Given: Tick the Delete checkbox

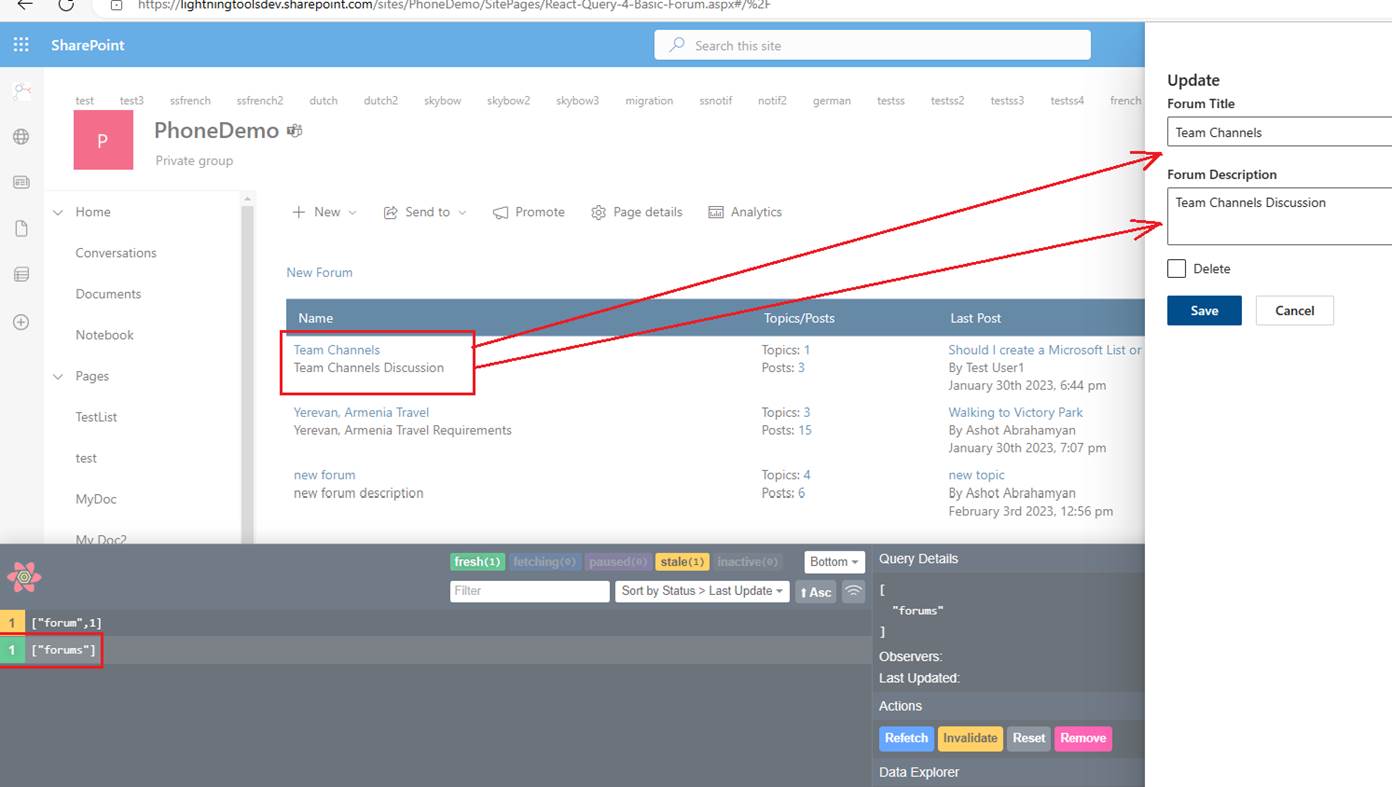Looking at the screenshot, I should pyautogui.click(x=1177, y=269).
